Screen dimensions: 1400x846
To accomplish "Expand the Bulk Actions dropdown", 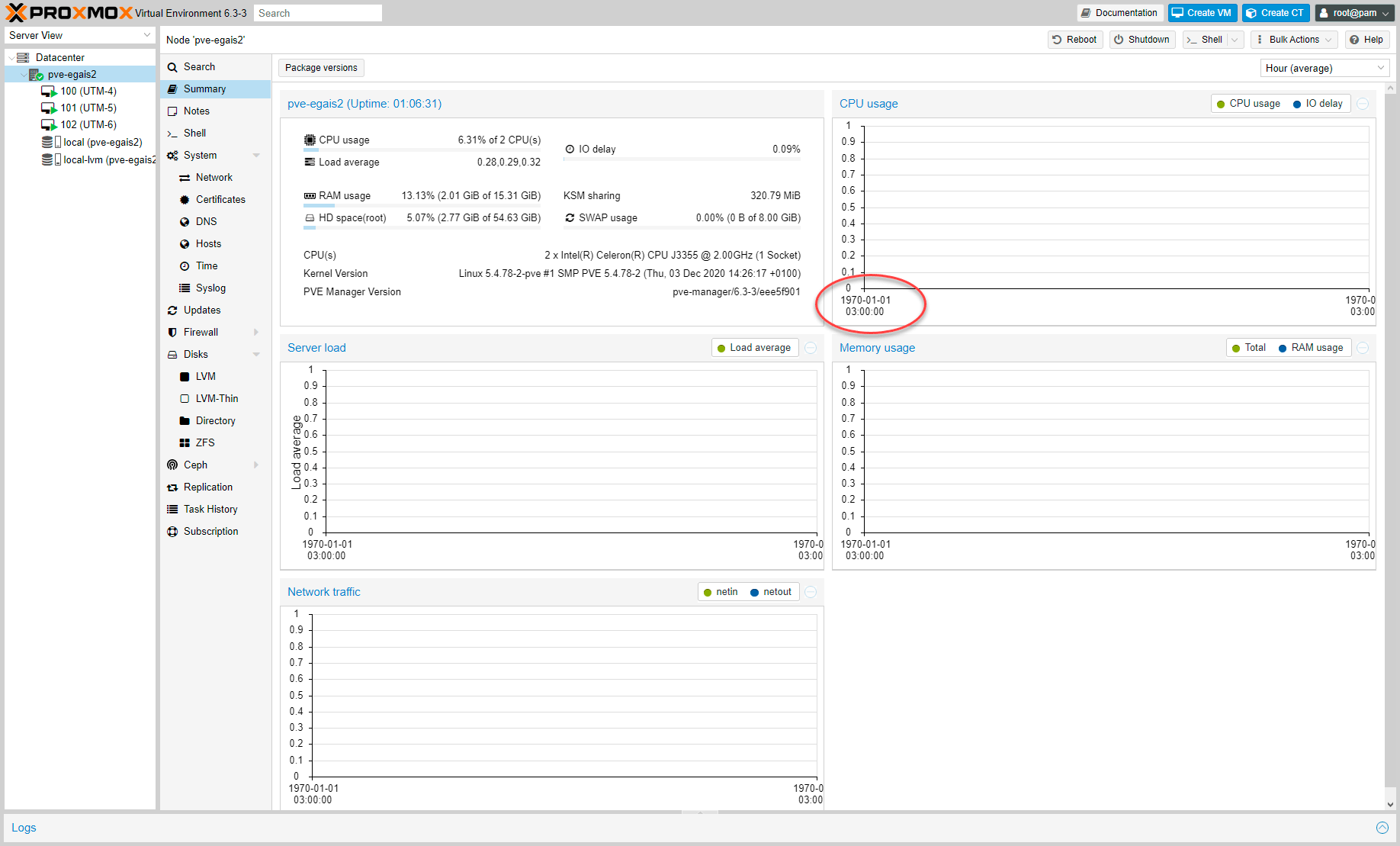I will [x=1293, y=40].
